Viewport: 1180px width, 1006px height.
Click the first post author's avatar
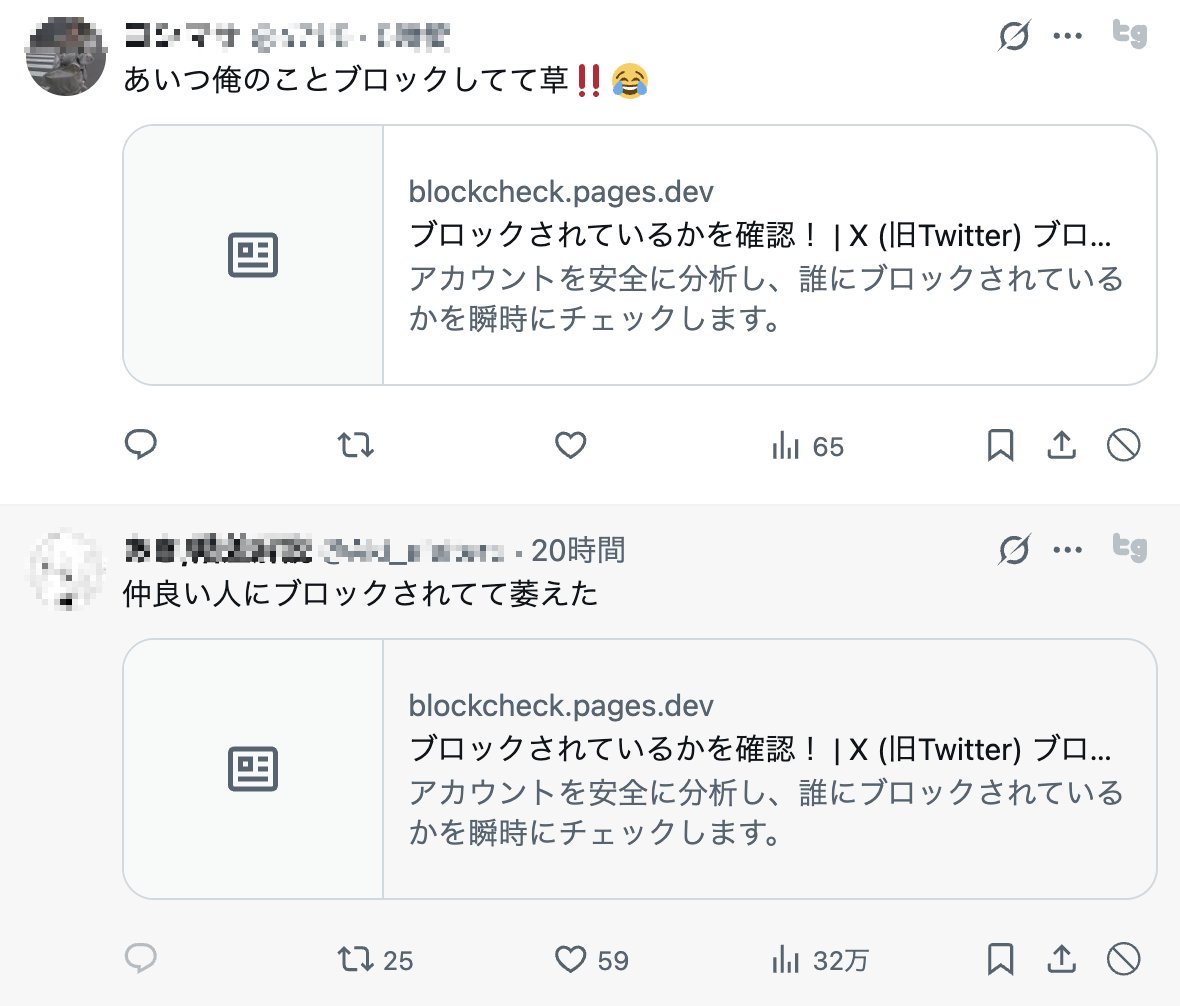click(66, 56)
